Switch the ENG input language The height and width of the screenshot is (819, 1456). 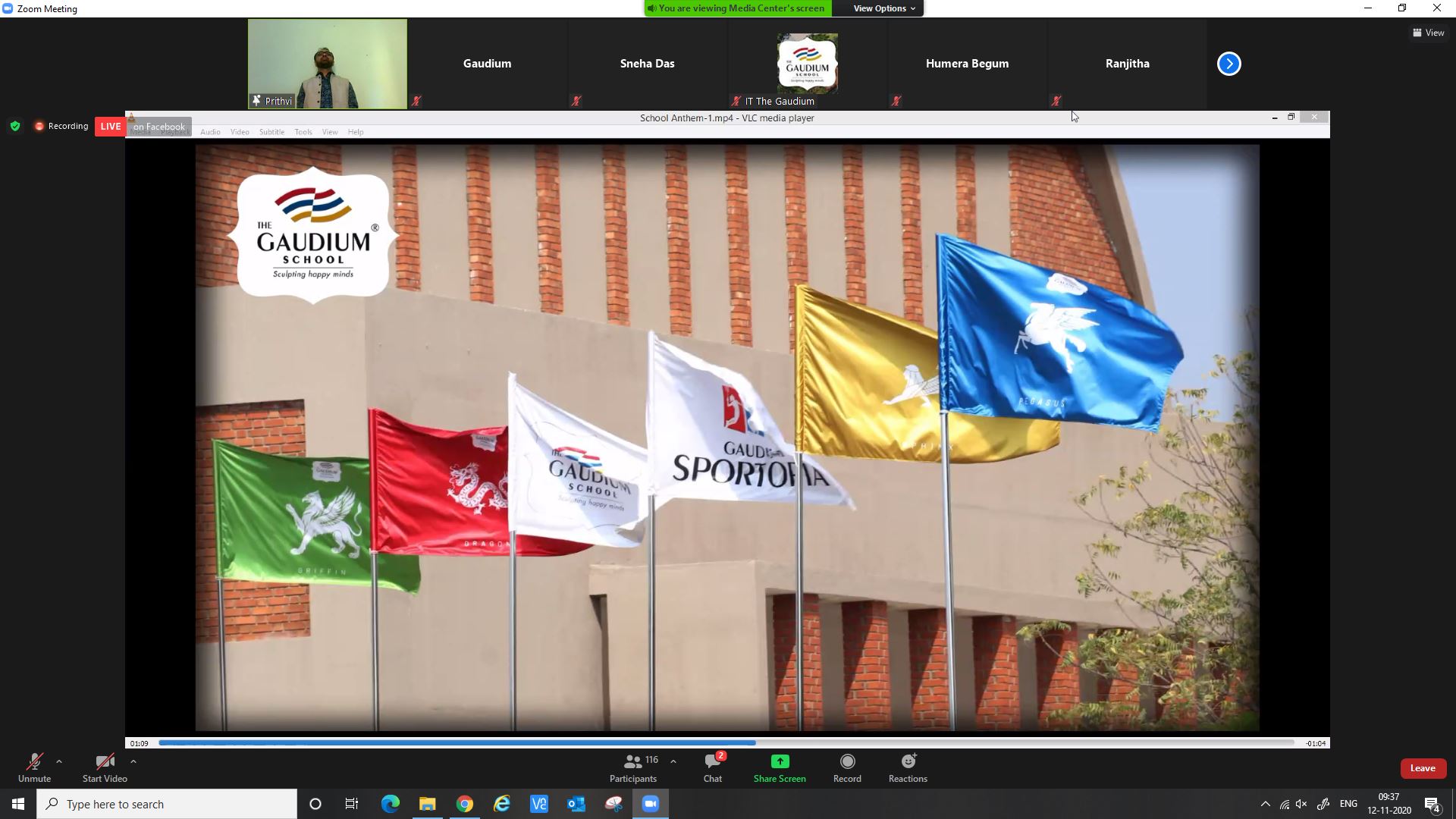[x=1348, y=804]
